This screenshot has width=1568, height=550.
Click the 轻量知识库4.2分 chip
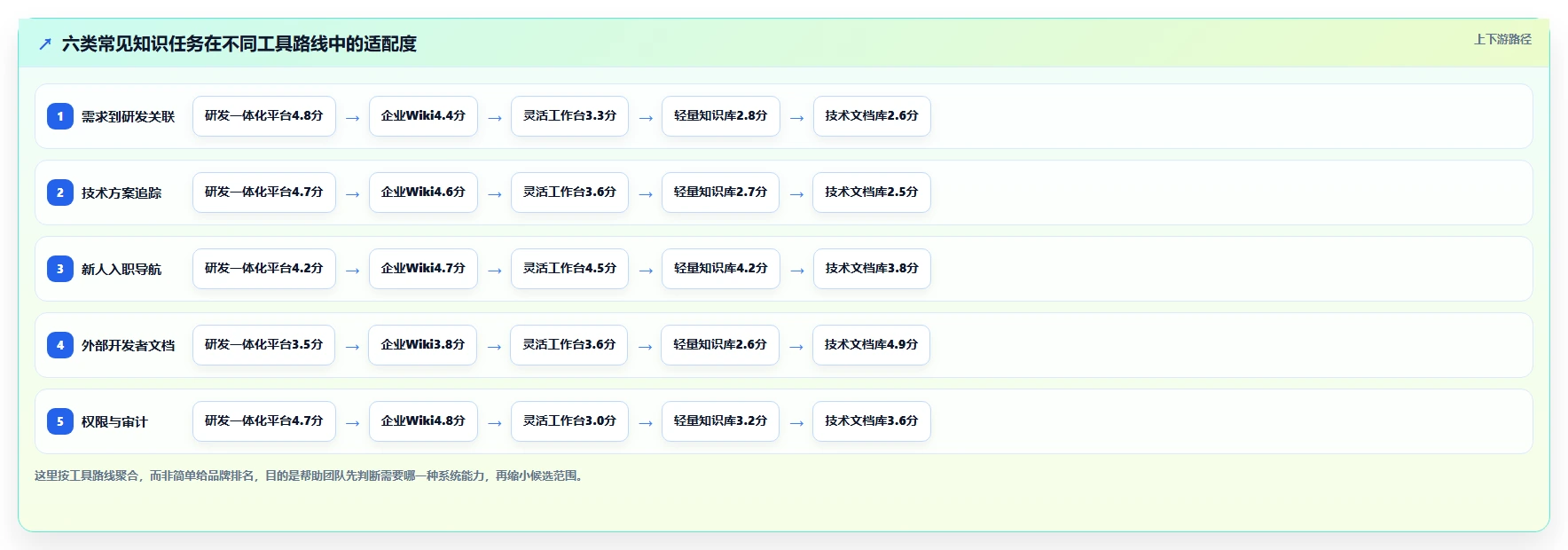[720, 269]
